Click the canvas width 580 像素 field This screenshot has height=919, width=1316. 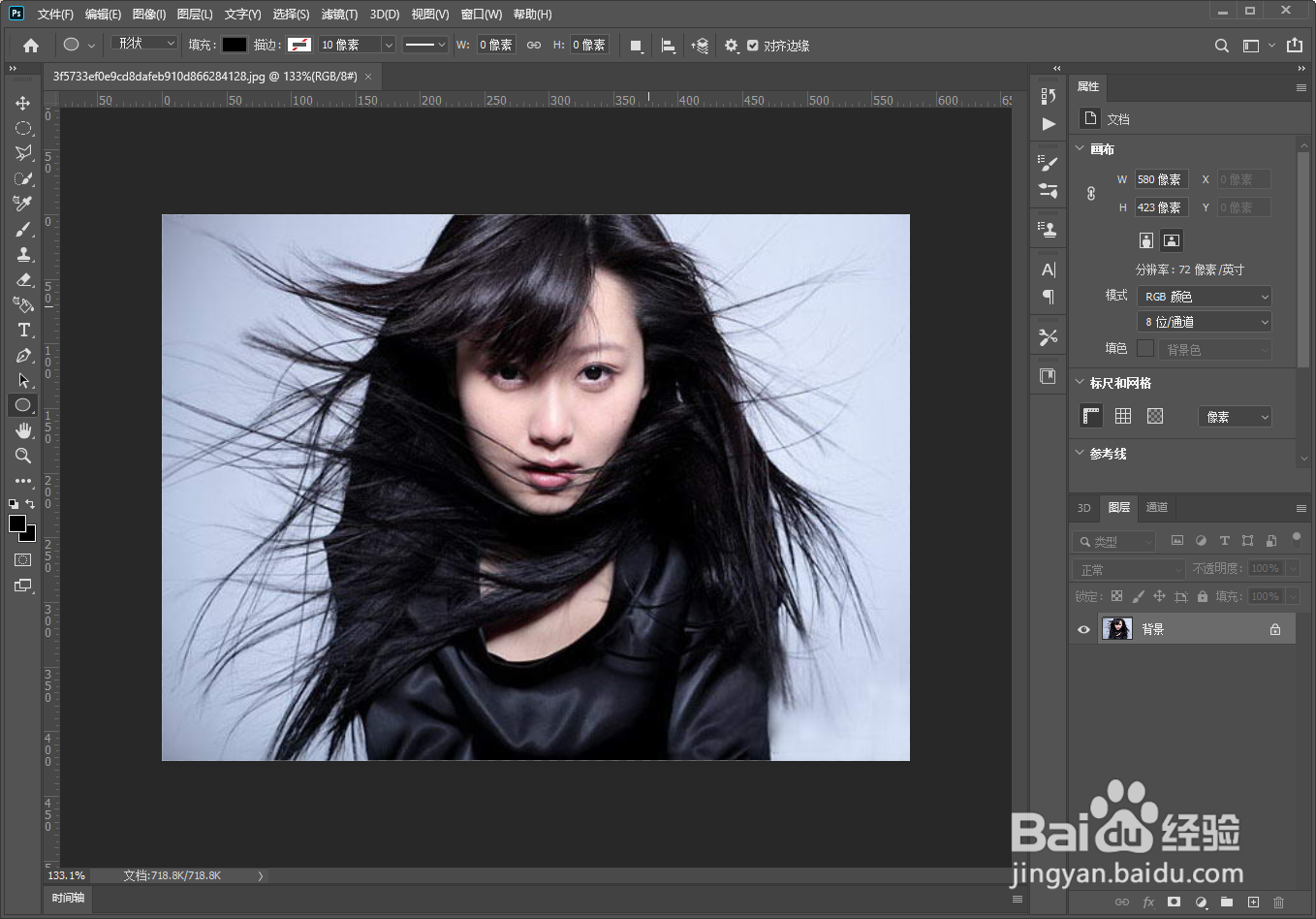1161,179
